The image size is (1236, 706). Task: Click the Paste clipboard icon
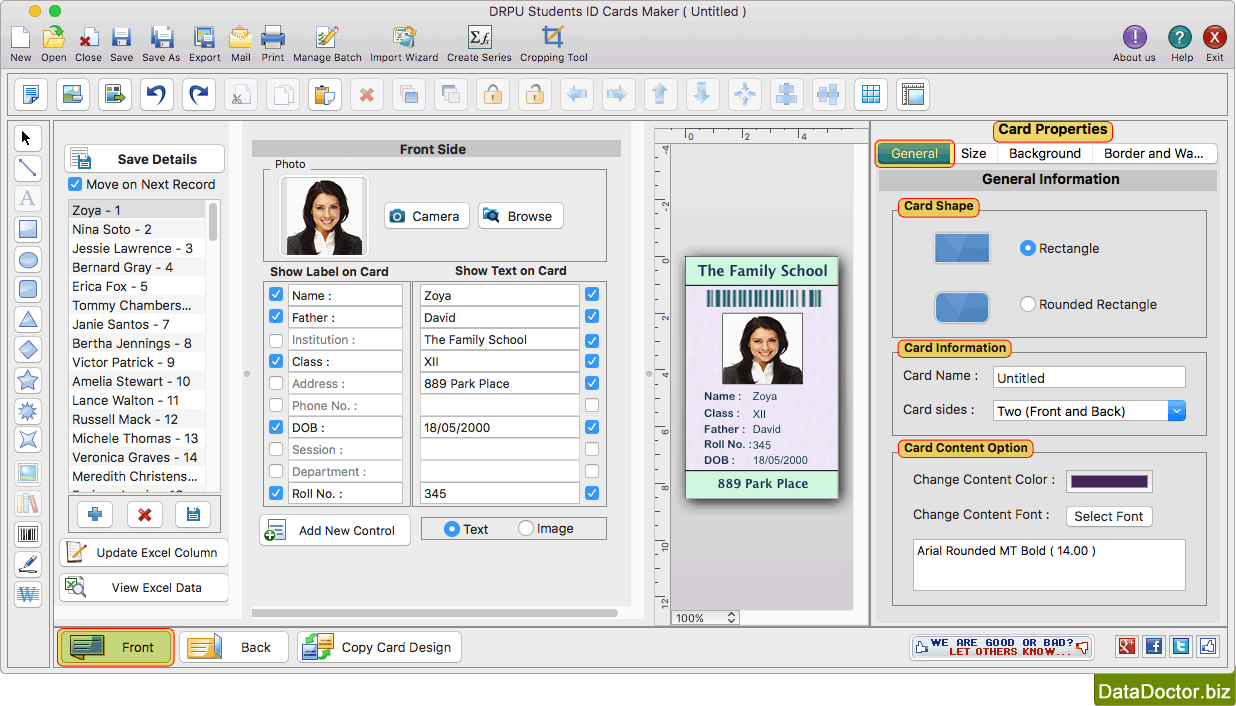coord(325,95)
